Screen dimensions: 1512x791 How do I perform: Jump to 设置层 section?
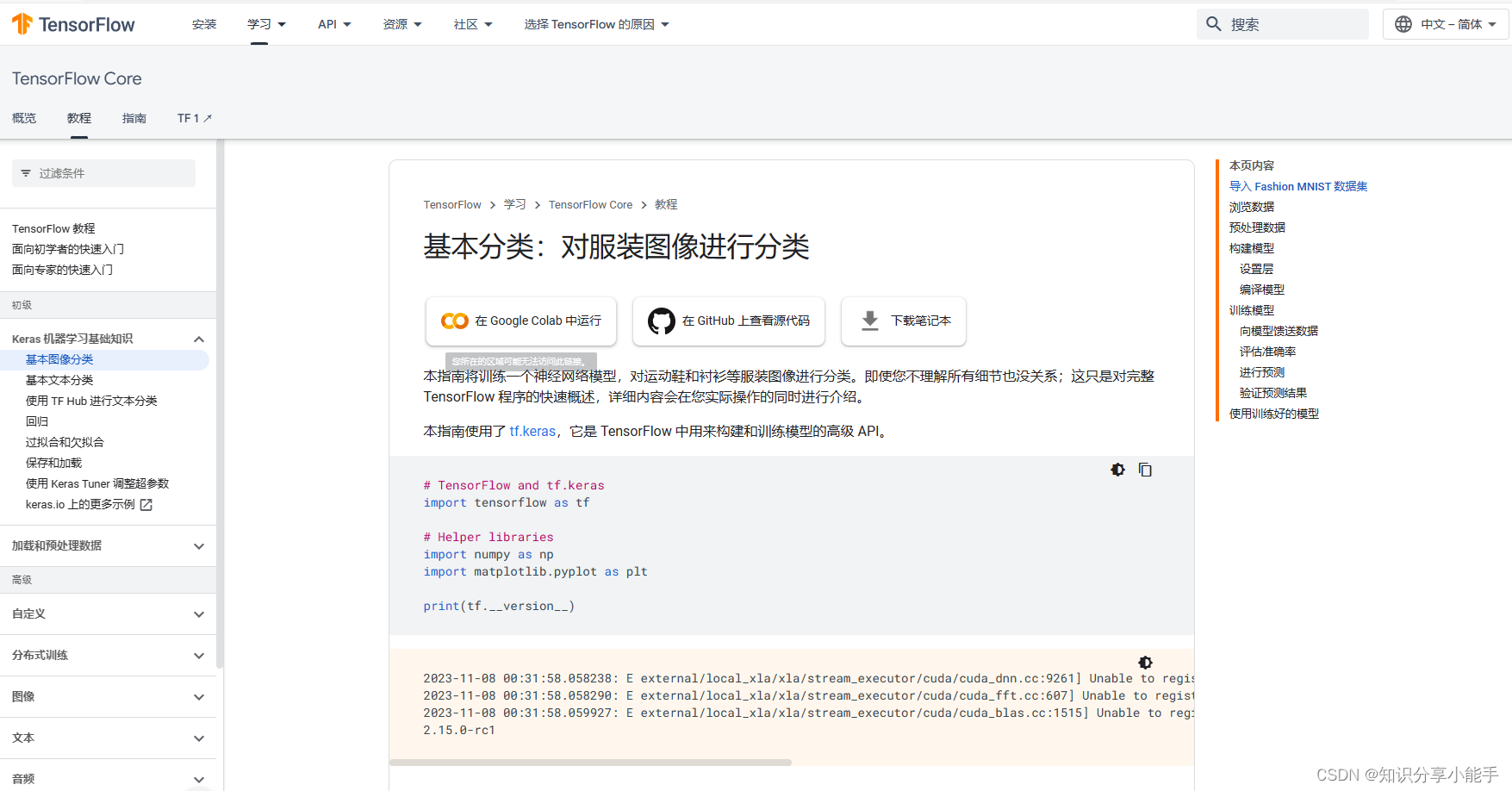tap(1256, 269)
